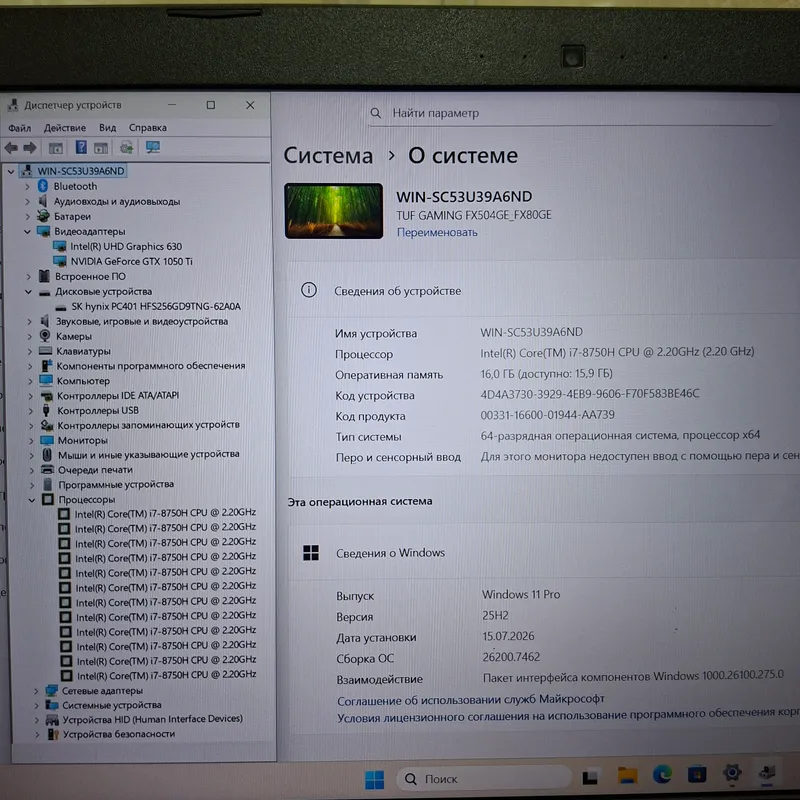800x800 pixels.
Task: Select the Батареи battery icon
Action: point(43,216)
